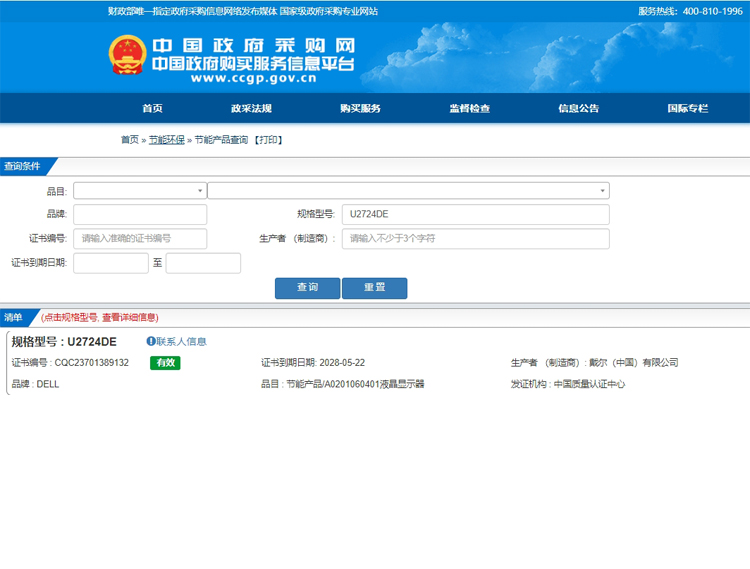
Task: Click certificate number CQC23701389132 text
Action: click(92, 362)
